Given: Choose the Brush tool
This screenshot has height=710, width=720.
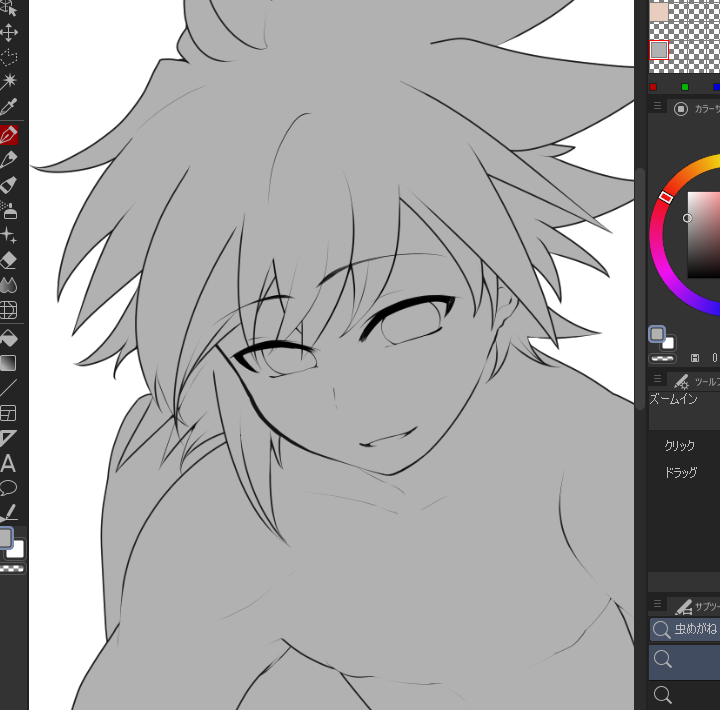Looking at the screenshot, I should point(9,185).
